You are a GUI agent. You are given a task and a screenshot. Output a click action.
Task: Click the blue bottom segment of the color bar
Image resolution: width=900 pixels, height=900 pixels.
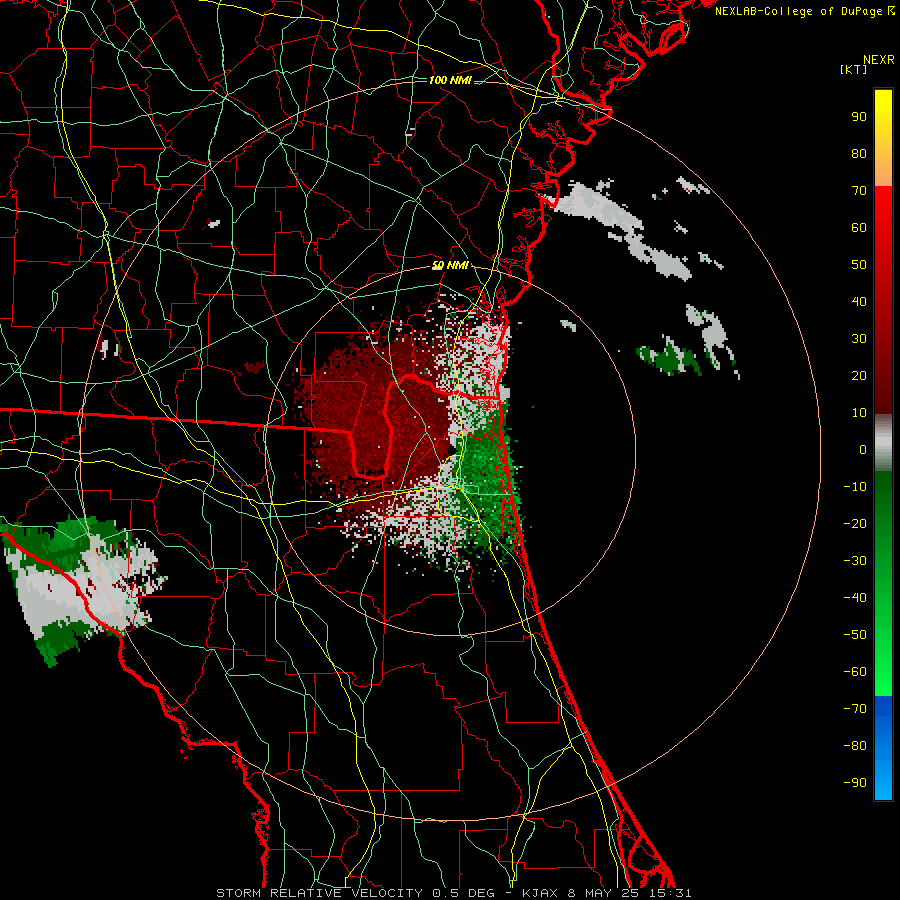pyautogui.click(x=883, y=748)
